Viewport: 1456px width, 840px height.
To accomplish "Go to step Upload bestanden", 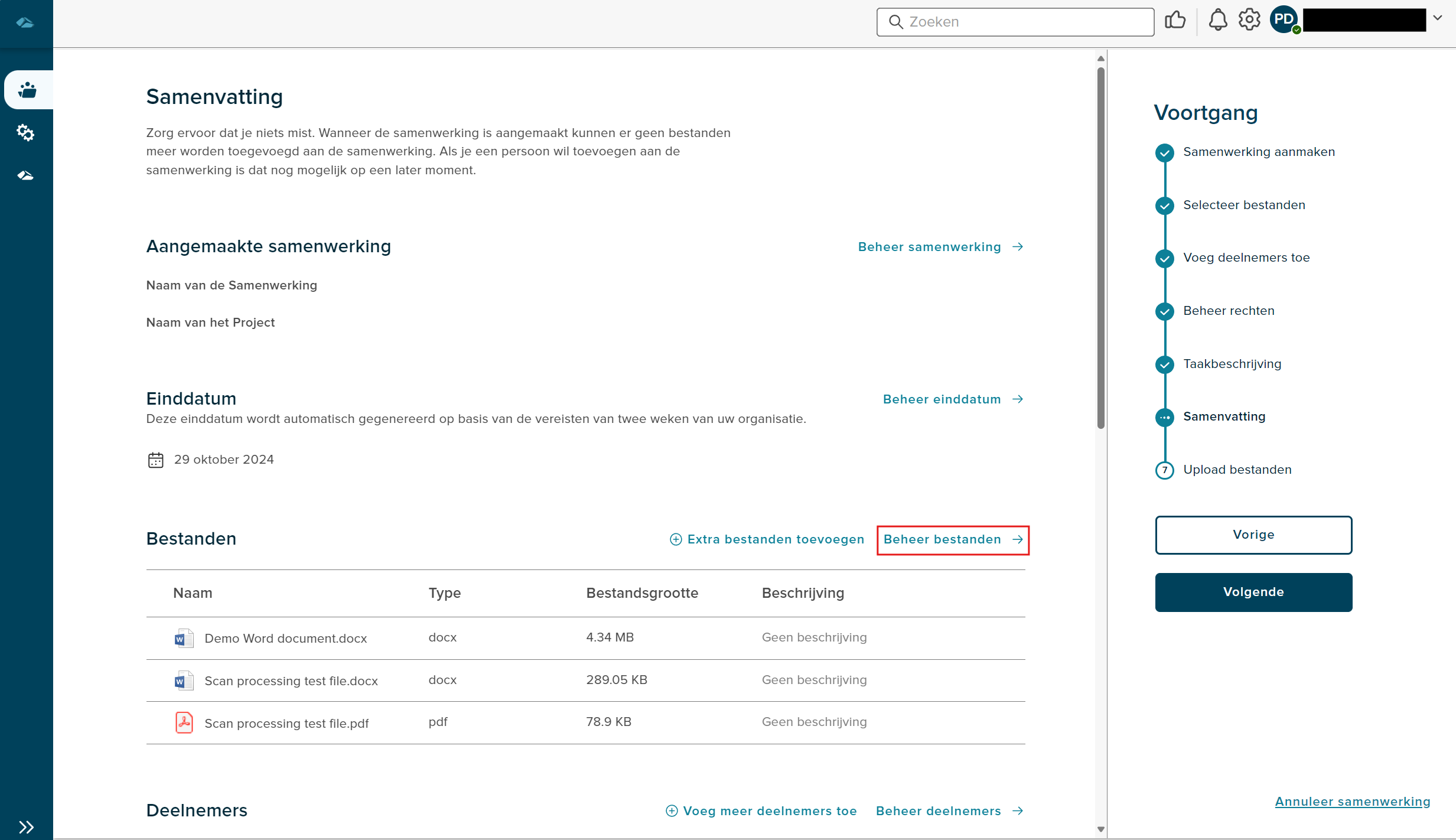I will 1237,470.
